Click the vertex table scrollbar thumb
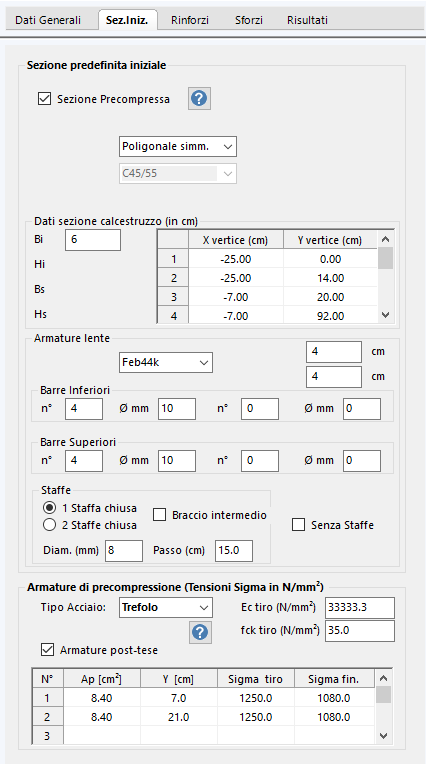 (x=386, y=258)
